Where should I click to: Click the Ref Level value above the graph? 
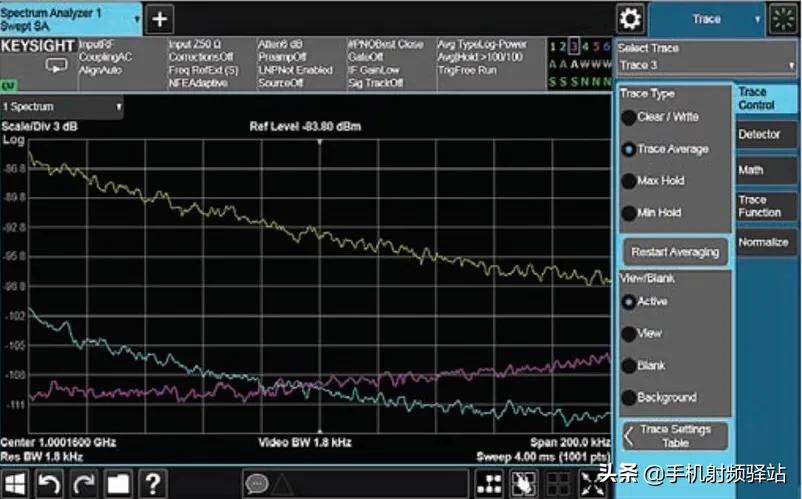pos(305,127)
